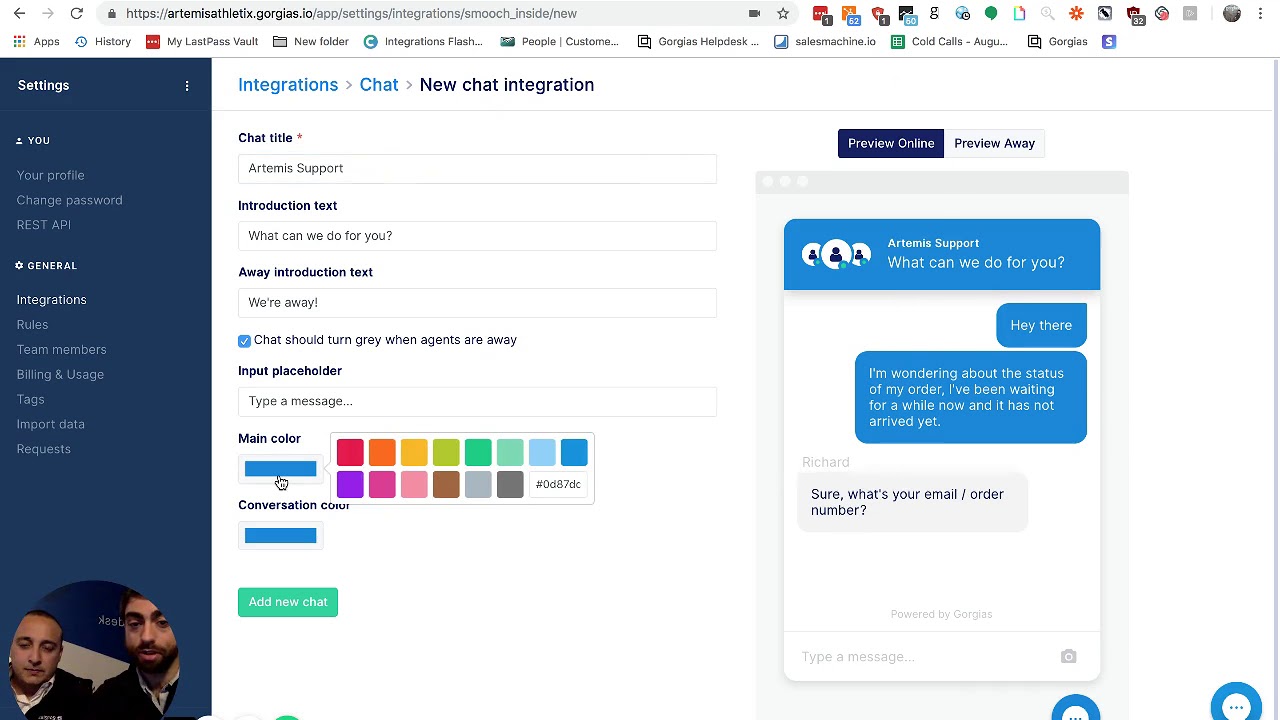Open Change password settings
1280x720 pixels.
click(x=69, y=200)
